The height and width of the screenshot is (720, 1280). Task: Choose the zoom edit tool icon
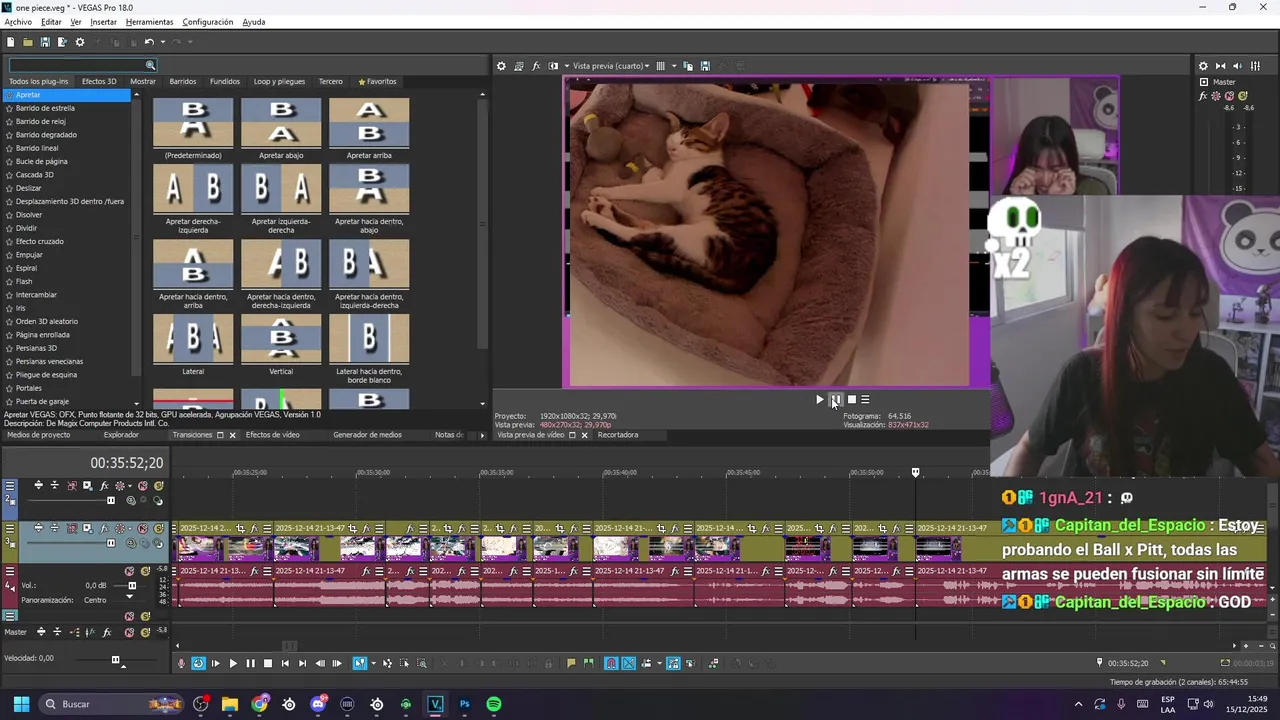[422, 663]
